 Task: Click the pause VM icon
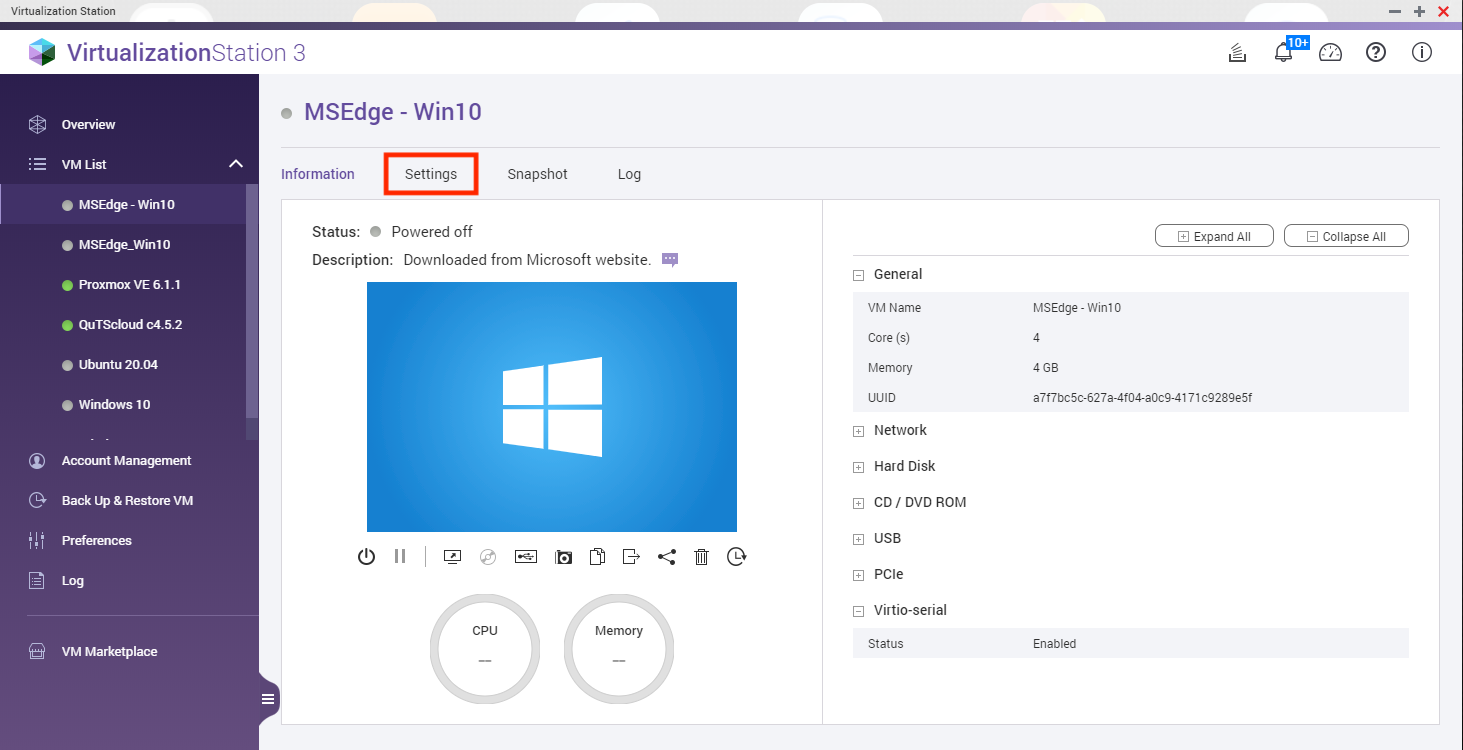tap(400, 557)
